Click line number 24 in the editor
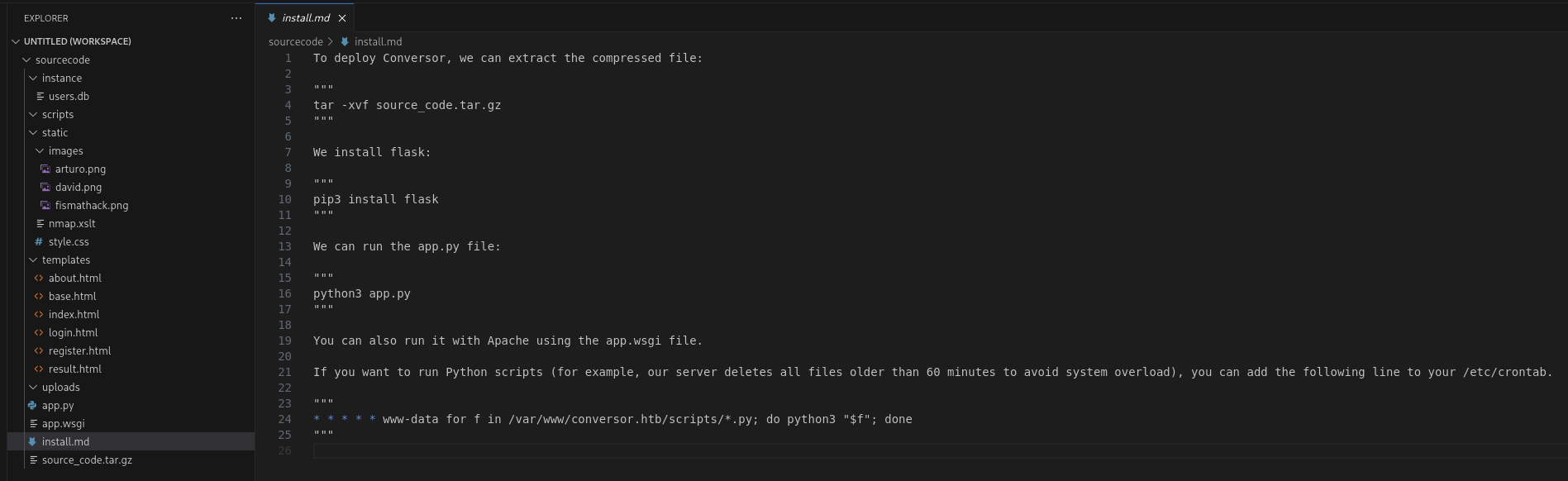This screenshot has height=481, width=1568. click(x=284, y=419)
